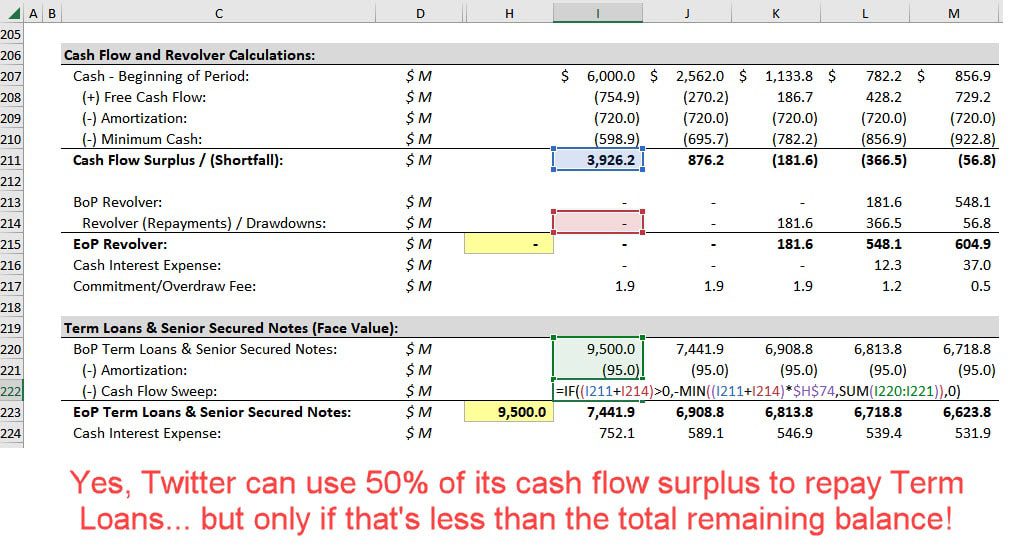Click '(+) Free Cash Flow:' label
The width and height of the screenshot is (1022, 551).
pyautogui.click(x=144, y=97)
